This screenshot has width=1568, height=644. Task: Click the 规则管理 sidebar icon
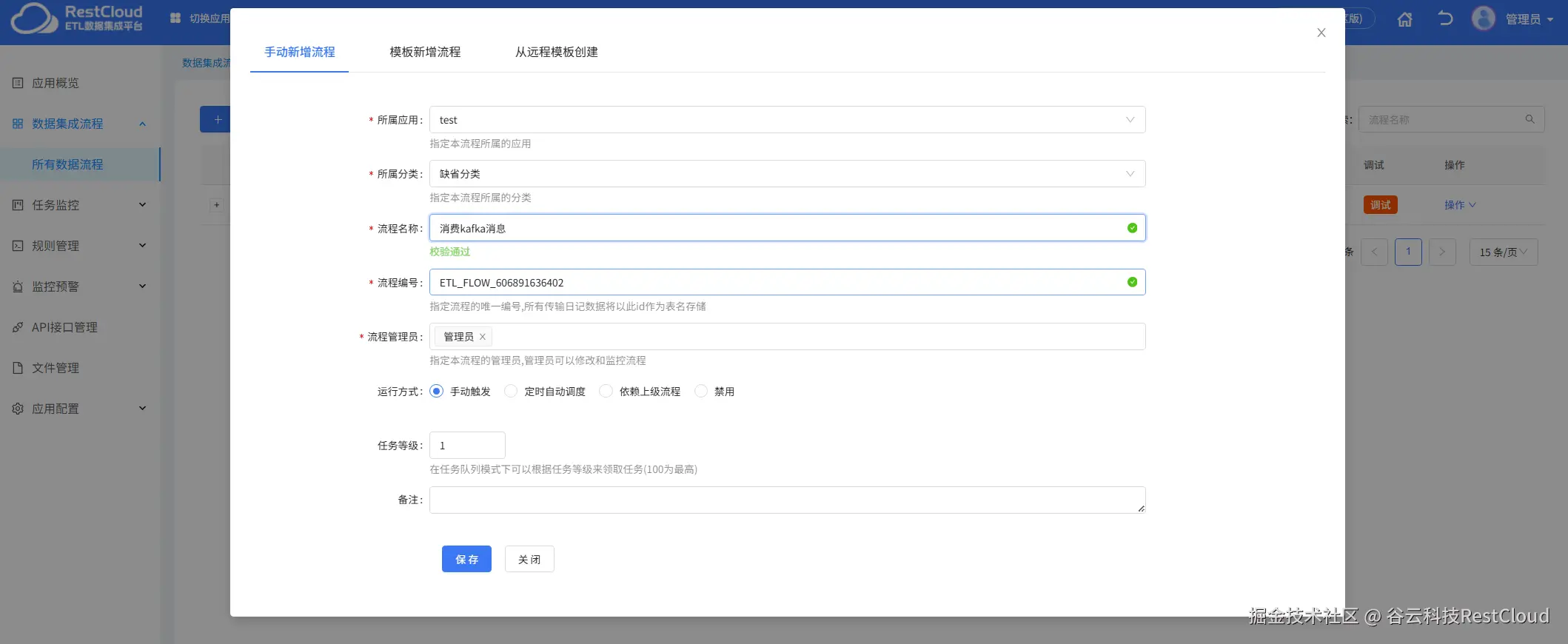18,246
